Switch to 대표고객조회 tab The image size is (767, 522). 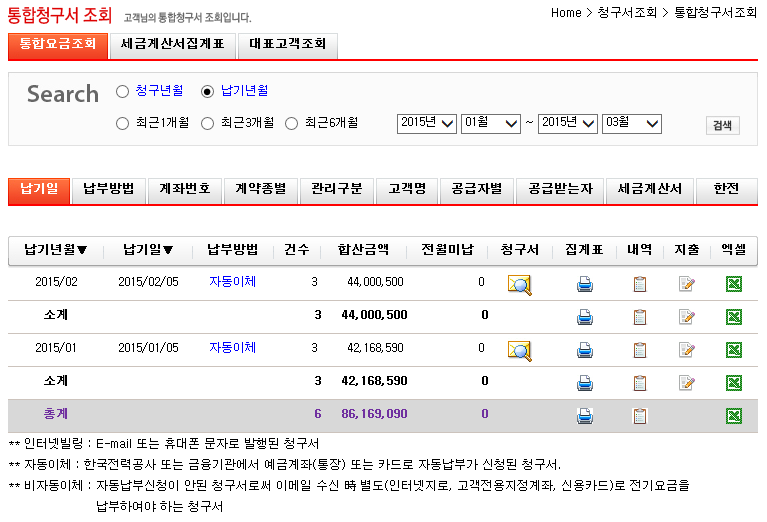288,45
